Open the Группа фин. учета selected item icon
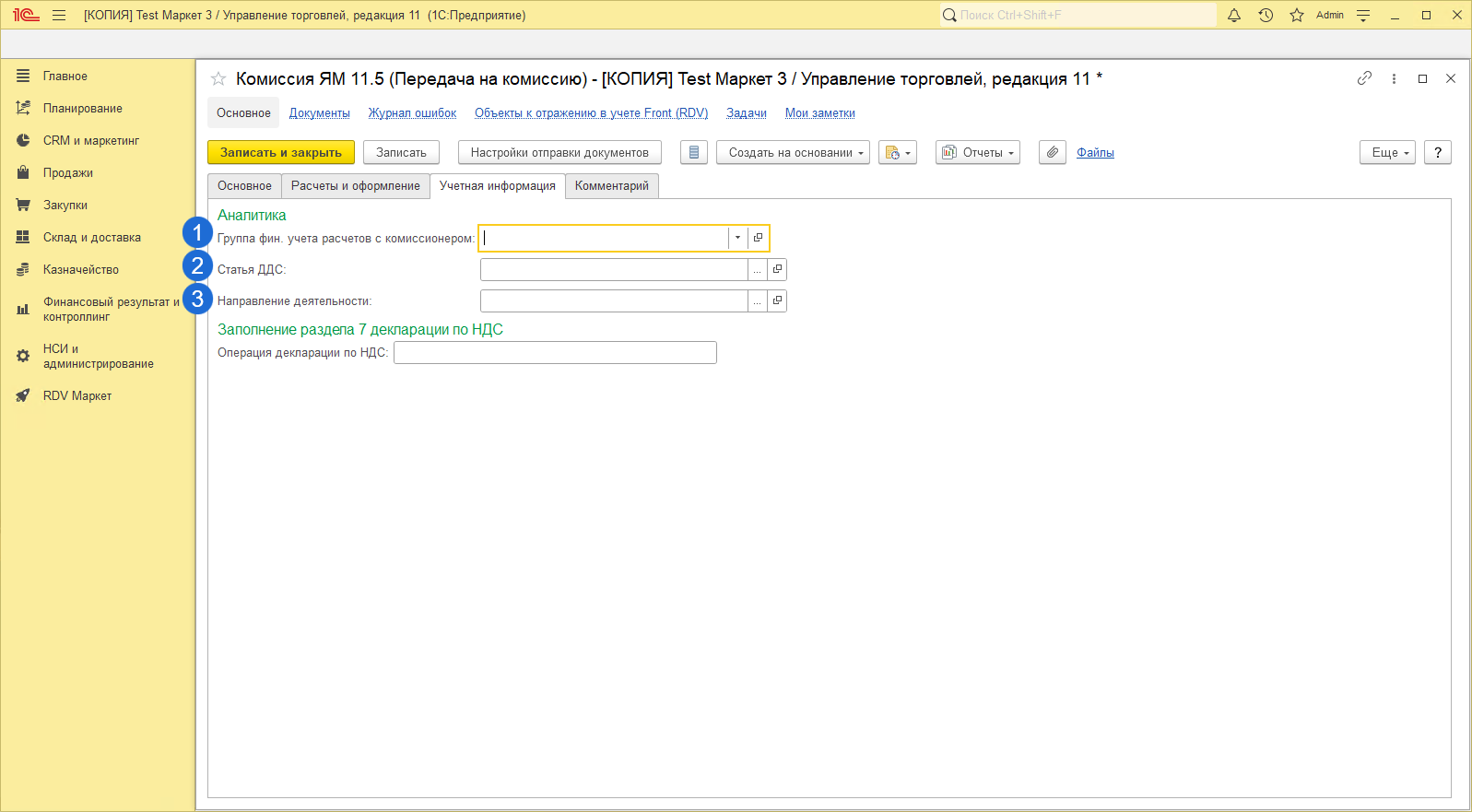 (758, 238)
